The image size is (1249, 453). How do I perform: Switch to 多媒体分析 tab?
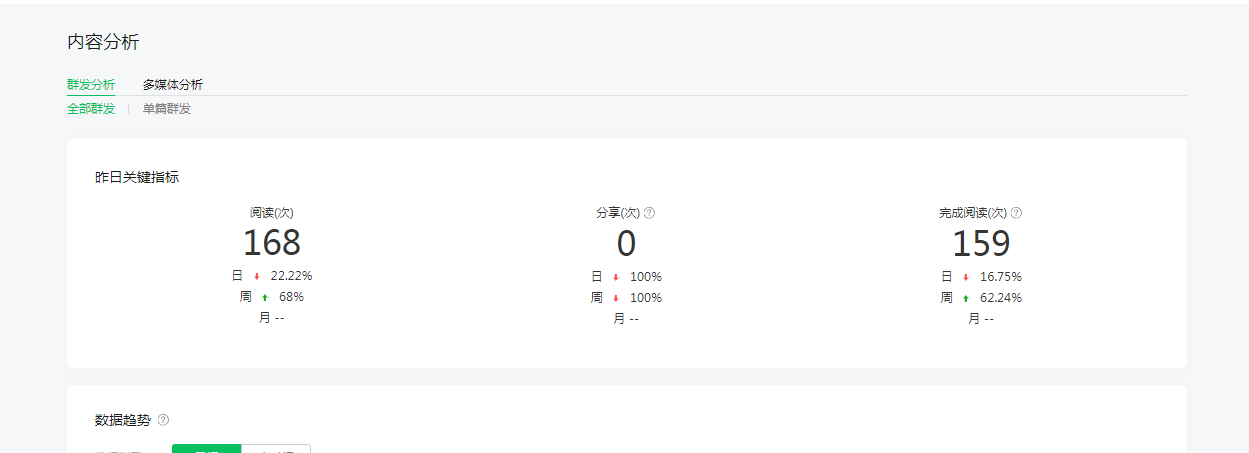tap(172, 85)
